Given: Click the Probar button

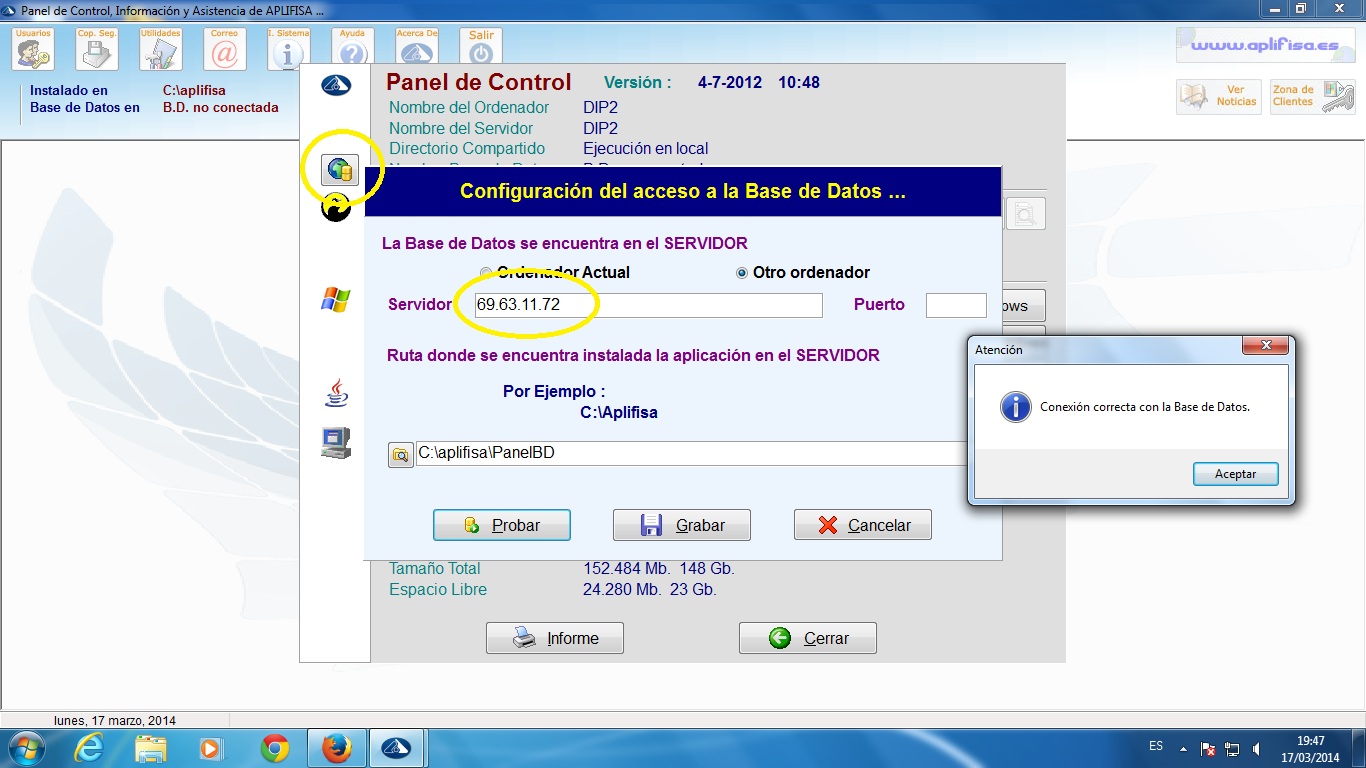Looking at the screenshot, I should tap(502, 525).
